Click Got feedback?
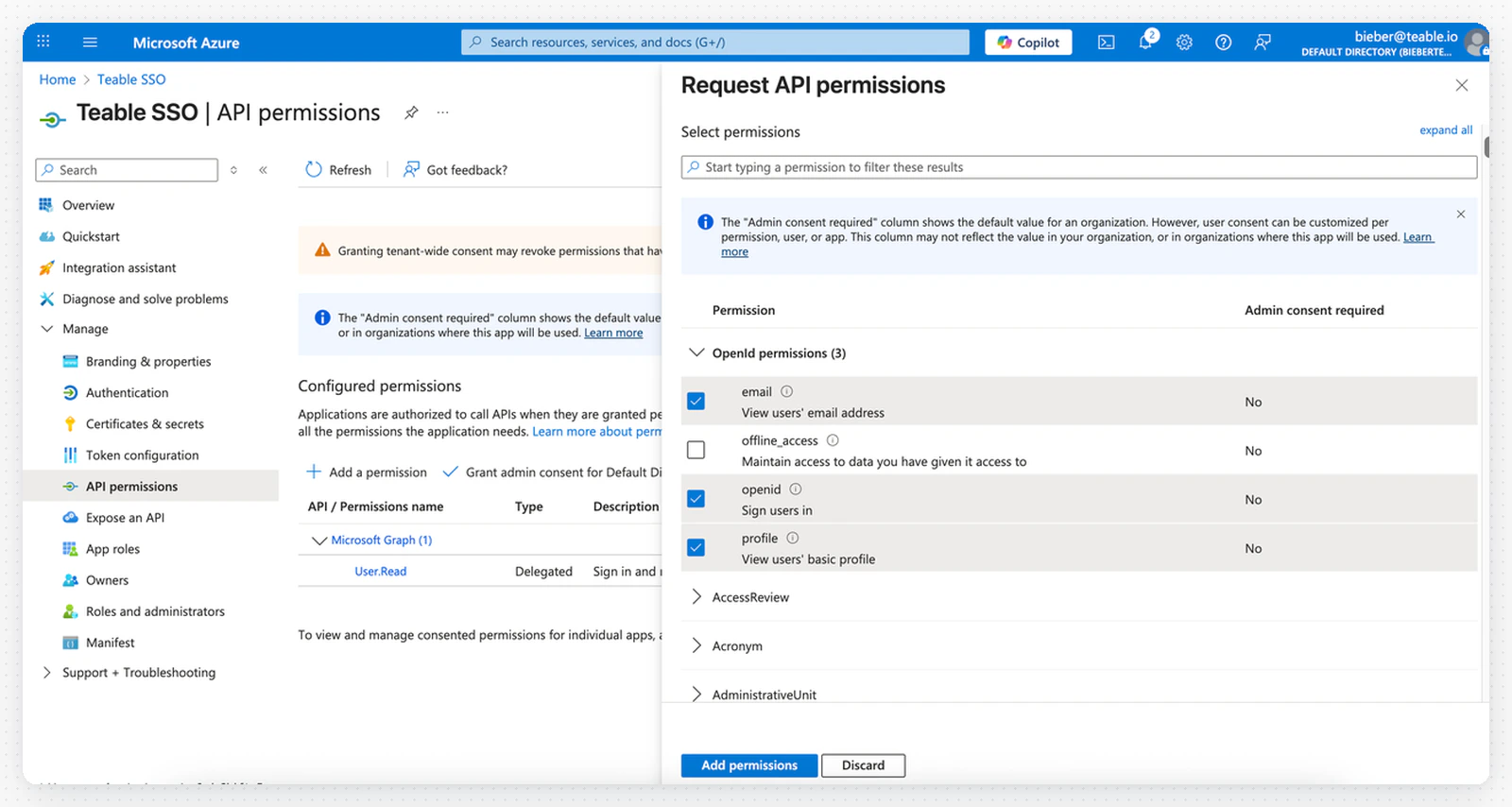 455,169
